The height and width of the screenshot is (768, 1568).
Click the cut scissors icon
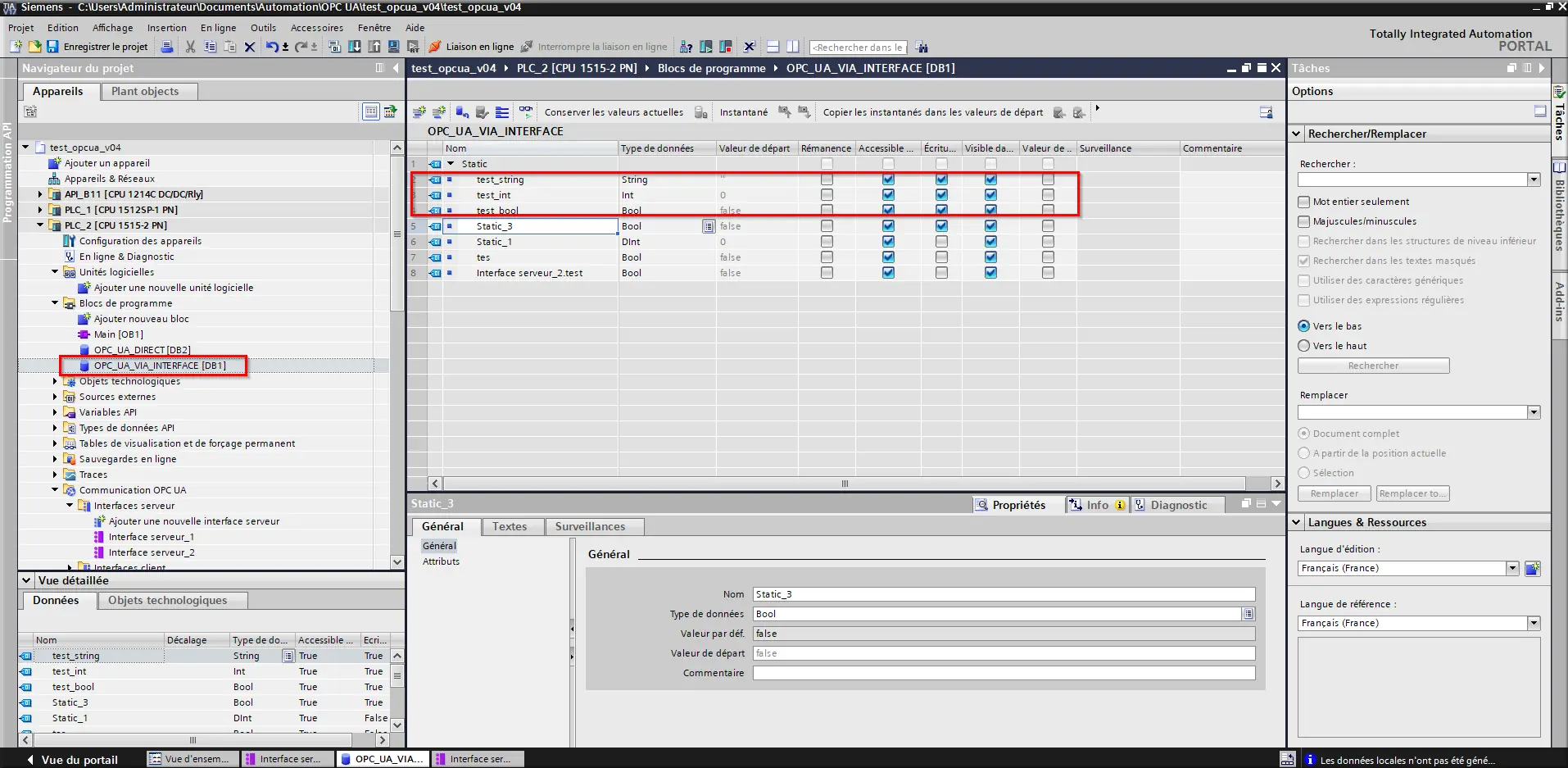click(x=190, y=47)
